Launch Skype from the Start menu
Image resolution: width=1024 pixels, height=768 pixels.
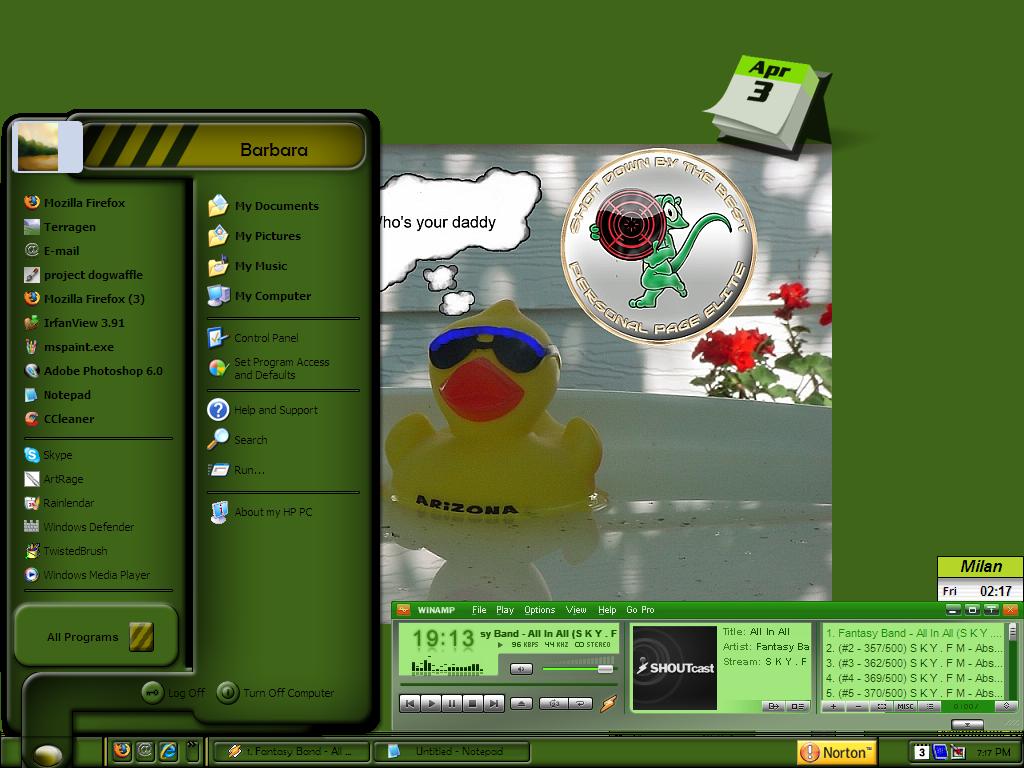57,455
